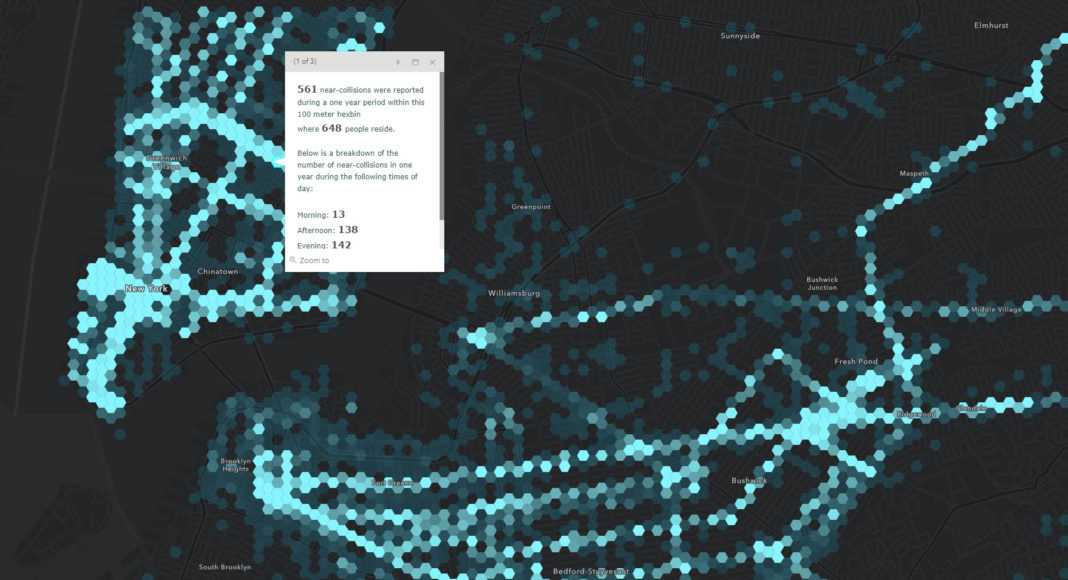
Task: Click the Fresh Pond map label
Action: tap(856, 361)
